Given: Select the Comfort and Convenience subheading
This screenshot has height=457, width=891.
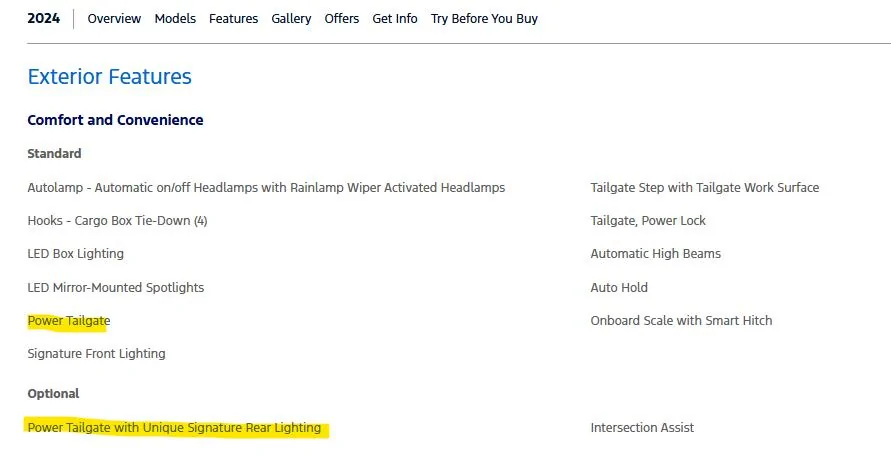Looking at the screenshot, I should pyautogui.click(x=115, y=120).
